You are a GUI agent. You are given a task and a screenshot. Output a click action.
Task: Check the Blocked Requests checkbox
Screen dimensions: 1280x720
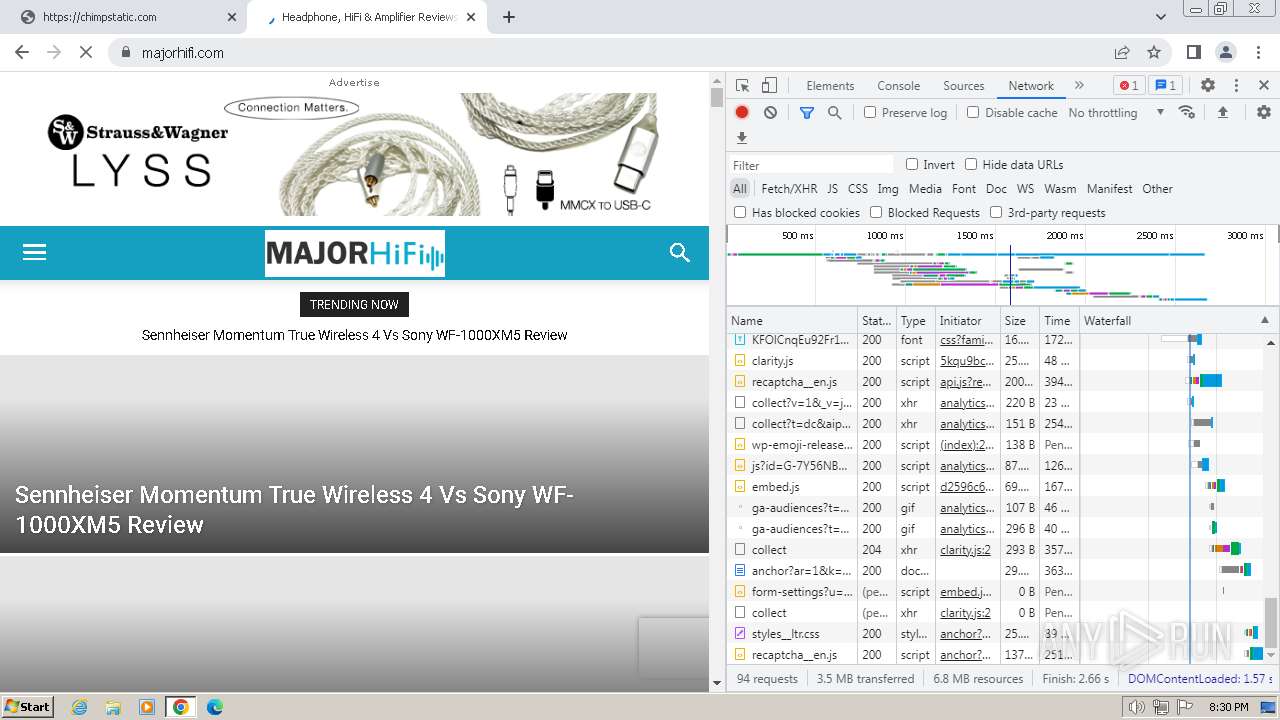pyautogui.click(x=876, y=212)
